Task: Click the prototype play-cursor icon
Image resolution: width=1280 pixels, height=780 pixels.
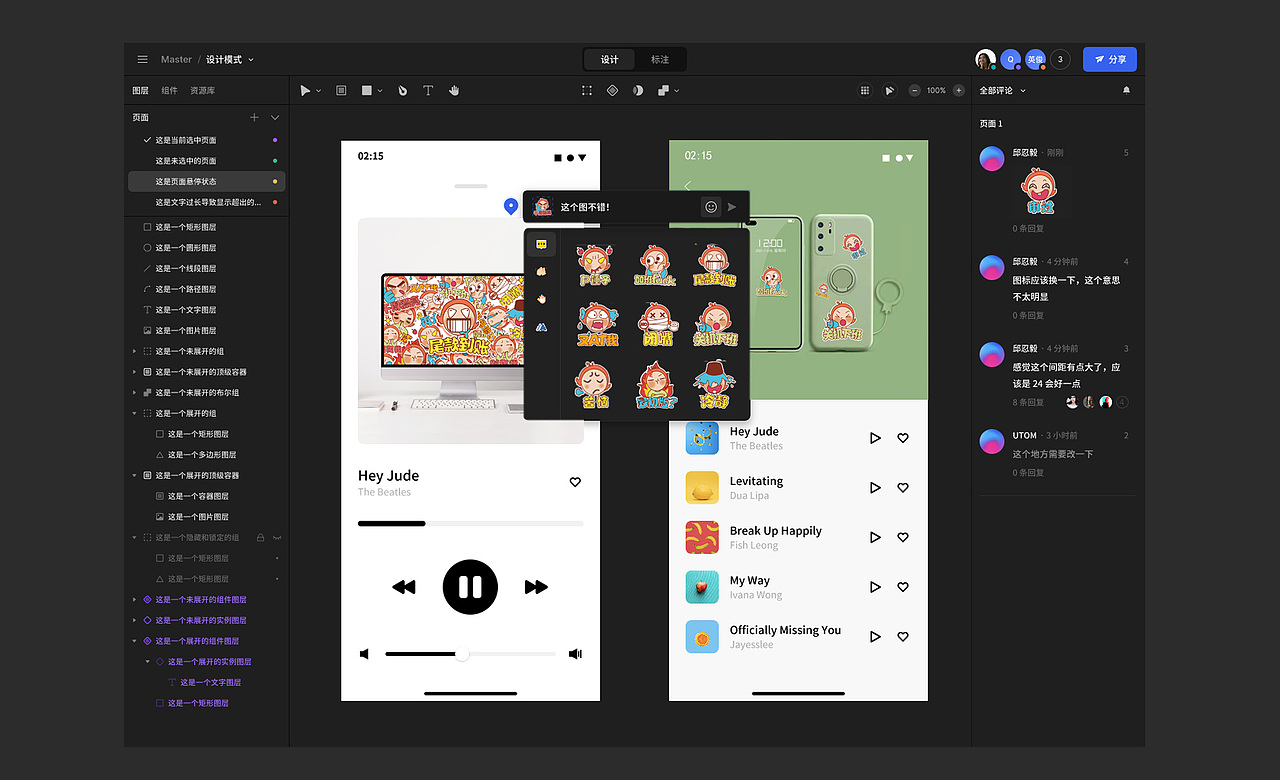Action: [x=889, y=90]
